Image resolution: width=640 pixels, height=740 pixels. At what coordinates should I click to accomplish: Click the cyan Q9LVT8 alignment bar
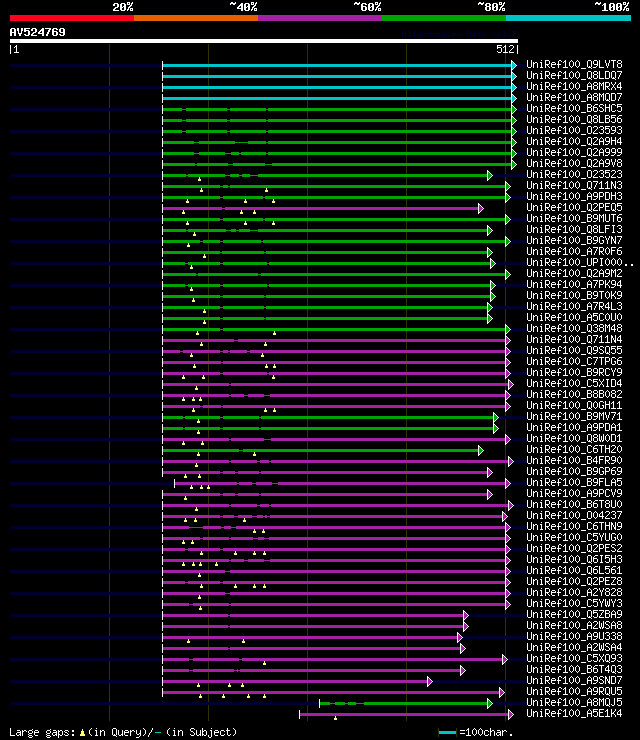(x=337, y=65)
